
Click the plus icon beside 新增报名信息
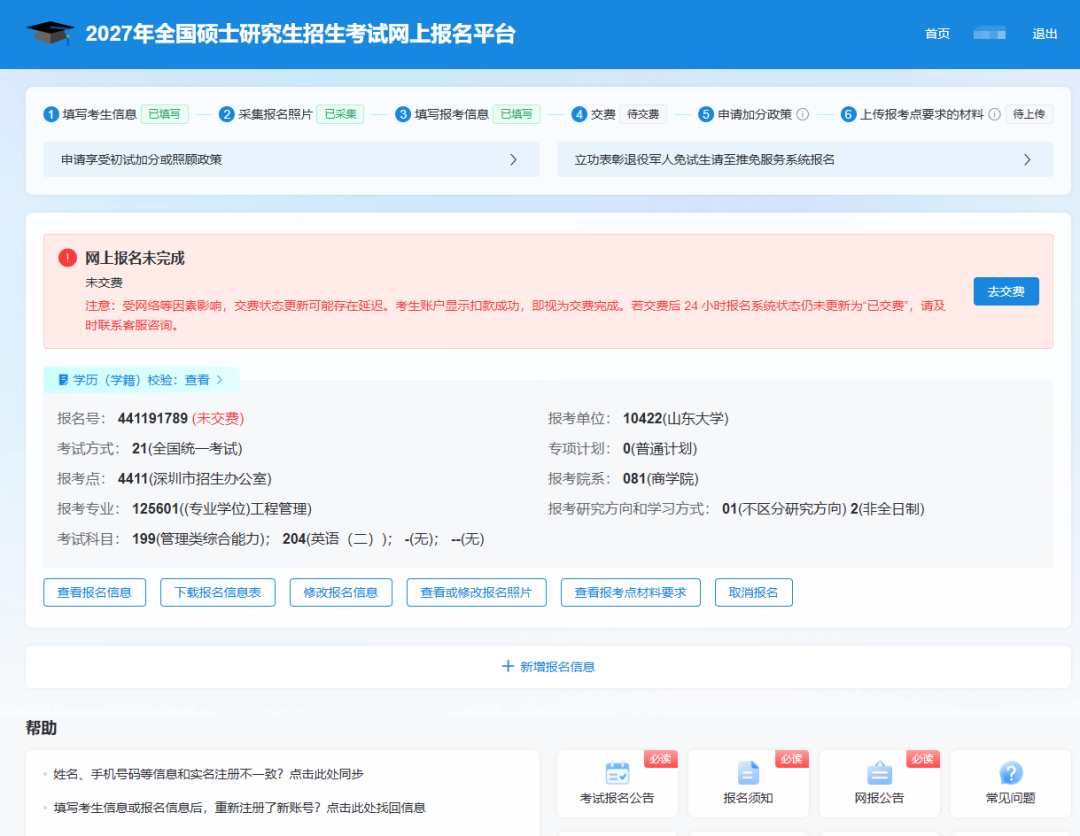click(x=508, y=666)
